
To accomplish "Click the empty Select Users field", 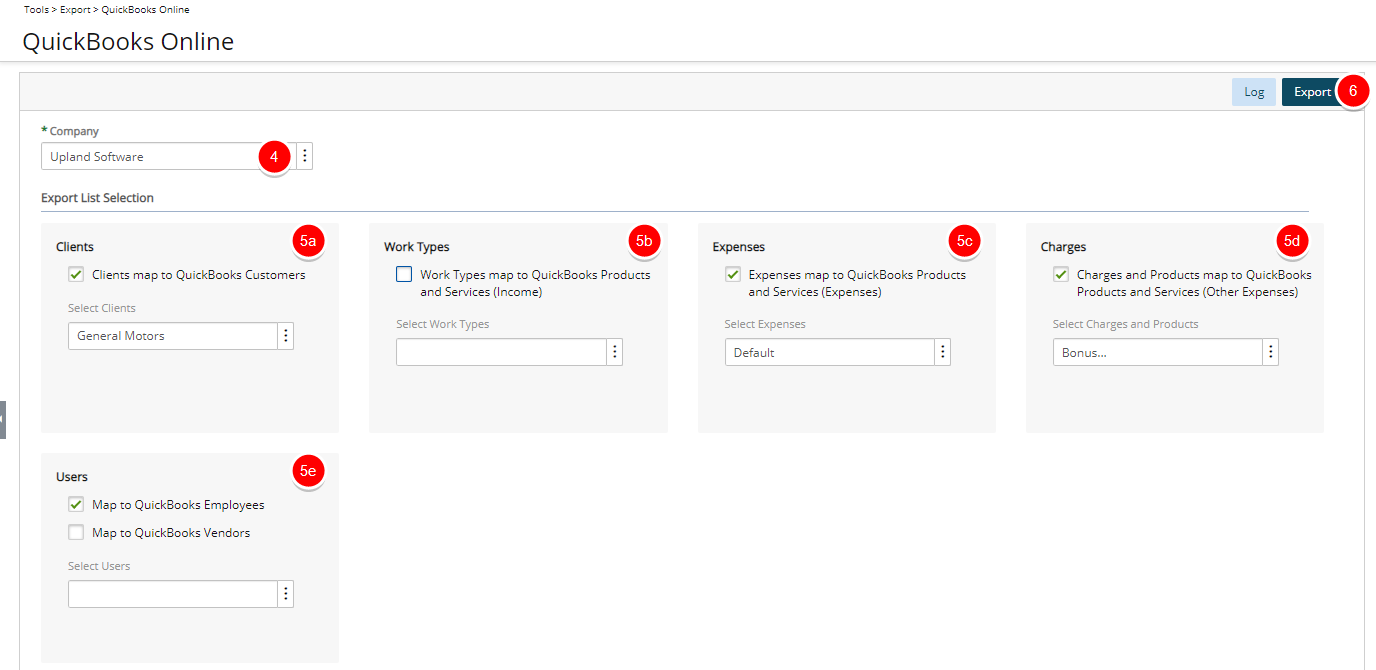I will coord(172,594).
